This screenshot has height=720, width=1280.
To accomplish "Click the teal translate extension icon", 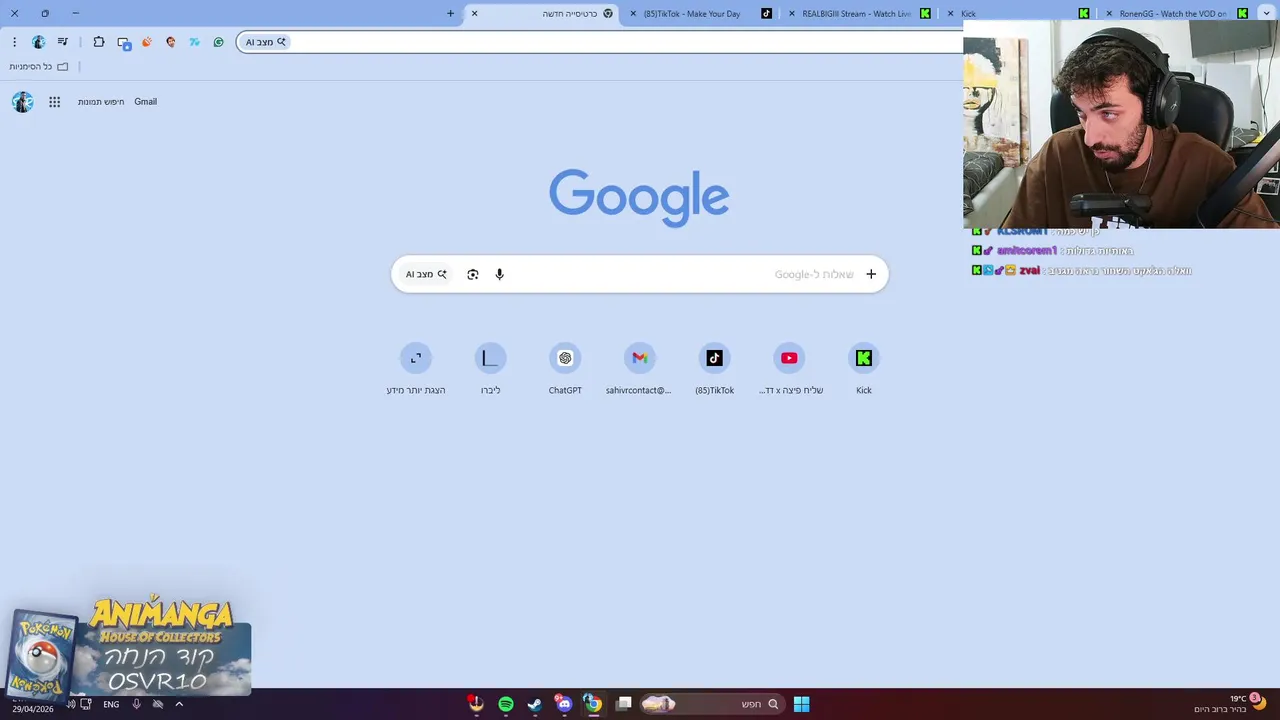I will [194, 42].
